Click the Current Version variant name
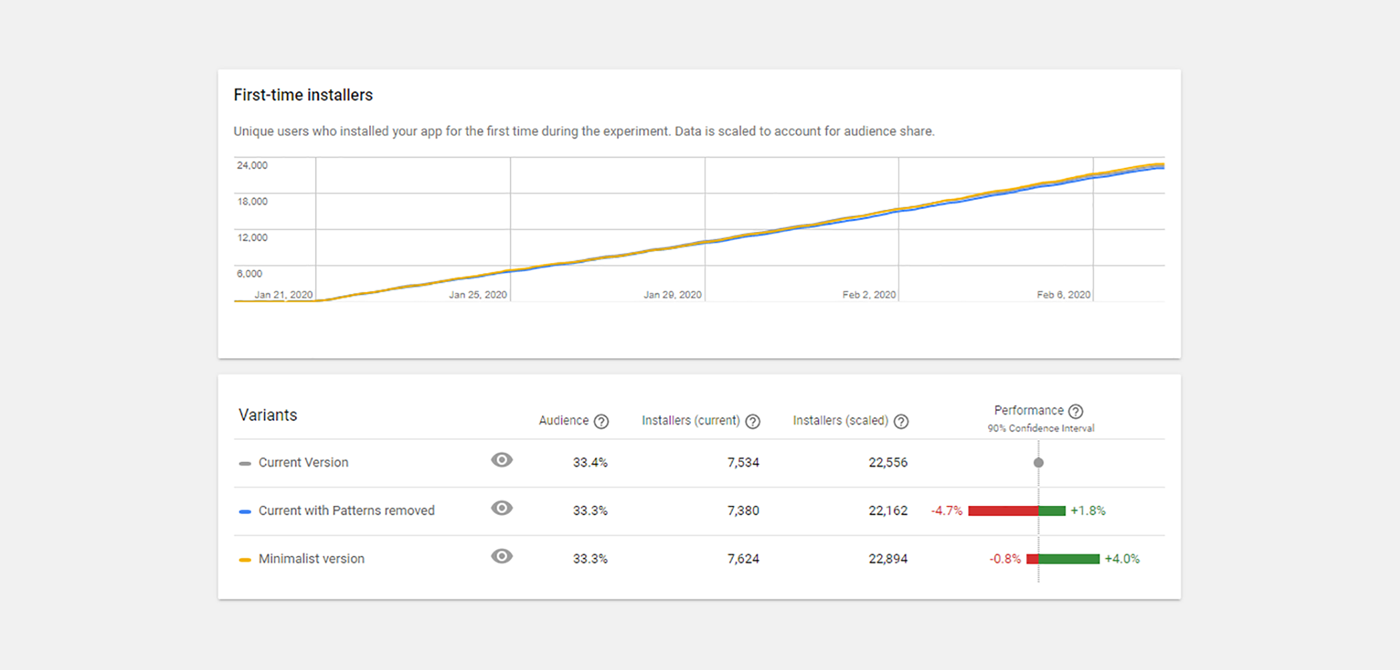Screen dimensions: 1400x670 coord(303,463)
